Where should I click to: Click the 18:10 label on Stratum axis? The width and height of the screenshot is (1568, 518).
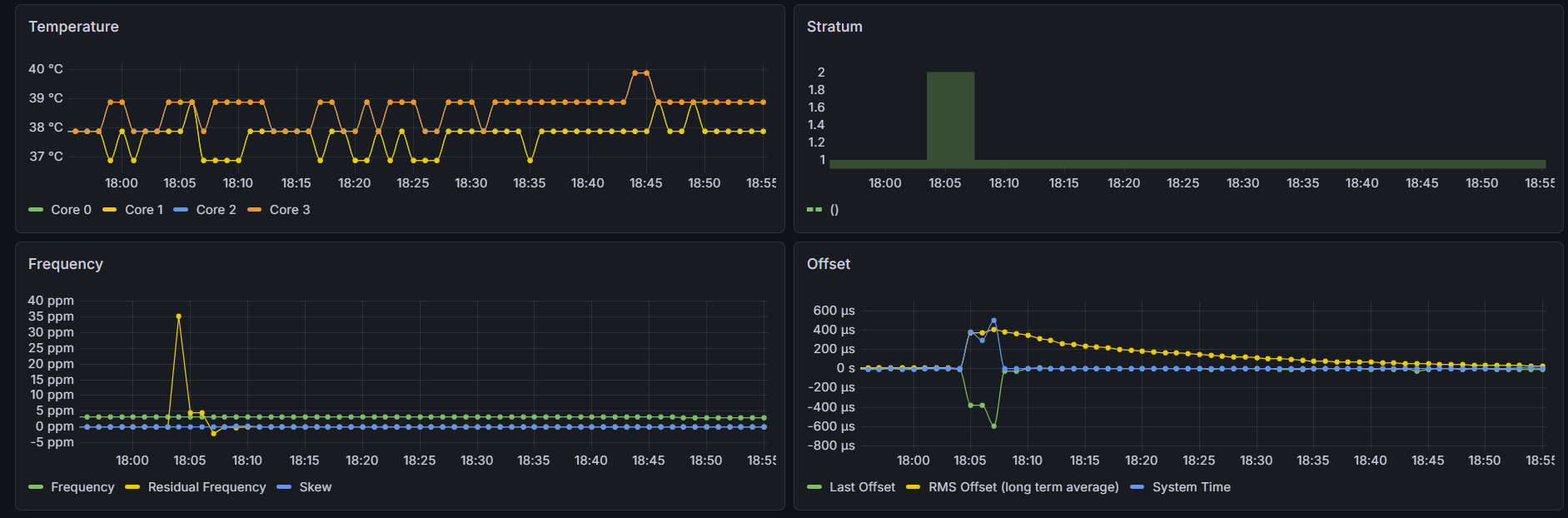pos(1004,183)
